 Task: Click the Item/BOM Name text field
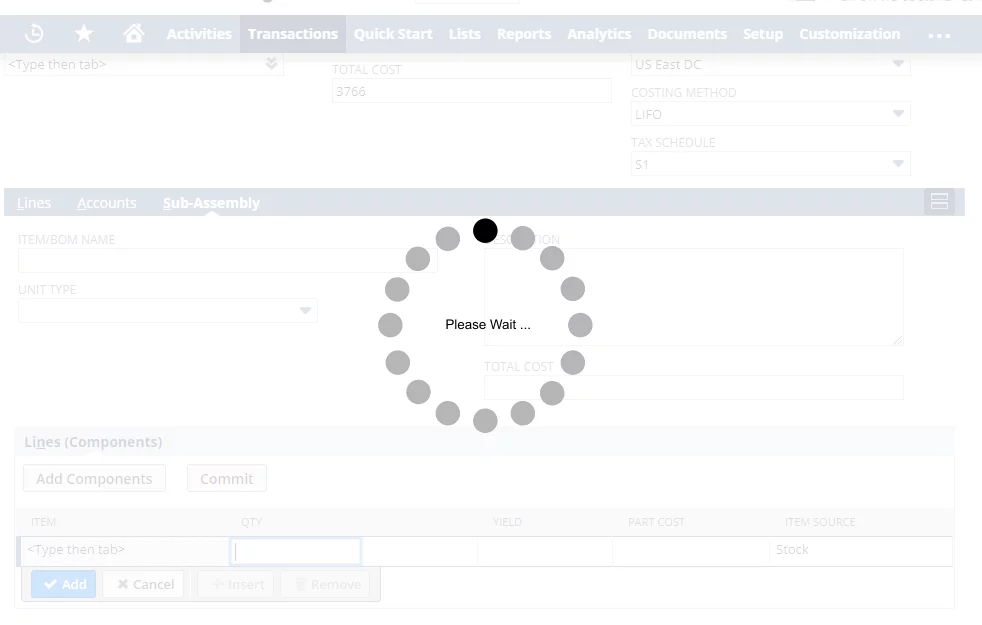tap(227, 260)
